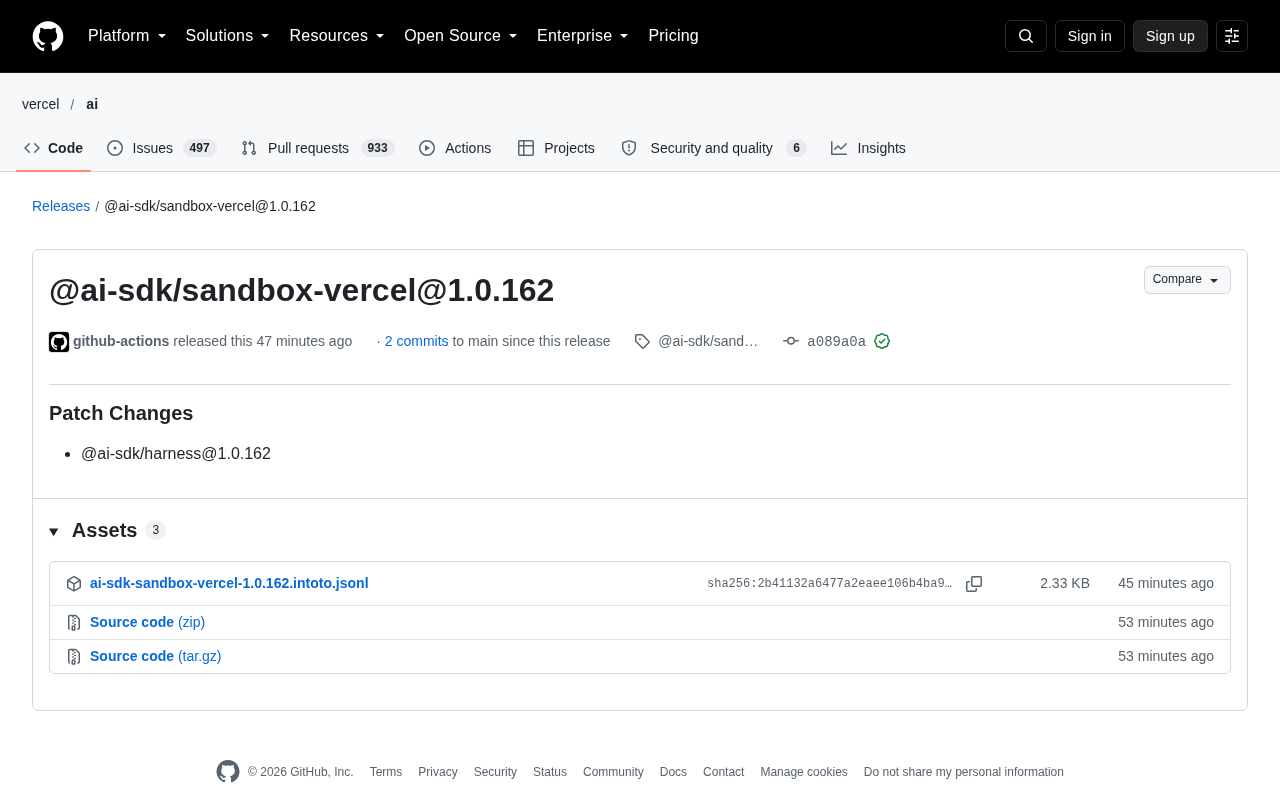Click the Sign up button

point(1170,36)
